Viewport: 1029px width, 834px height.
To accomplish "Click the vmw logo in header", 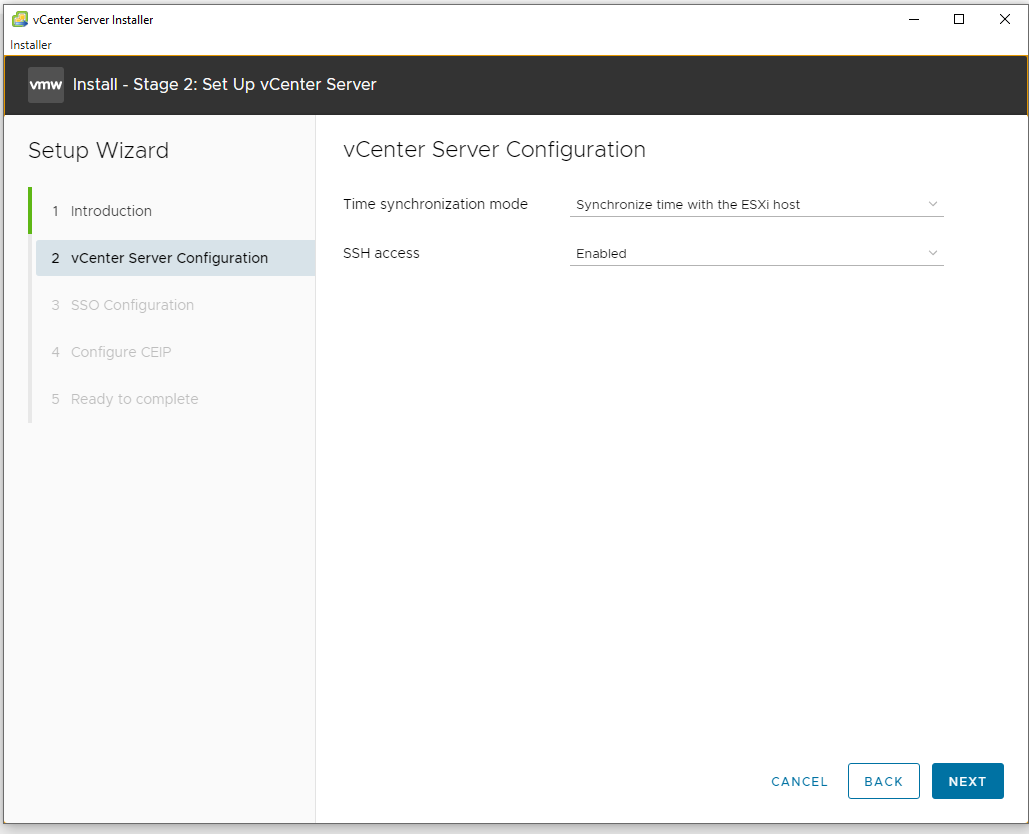I will (x=46, y=85).
